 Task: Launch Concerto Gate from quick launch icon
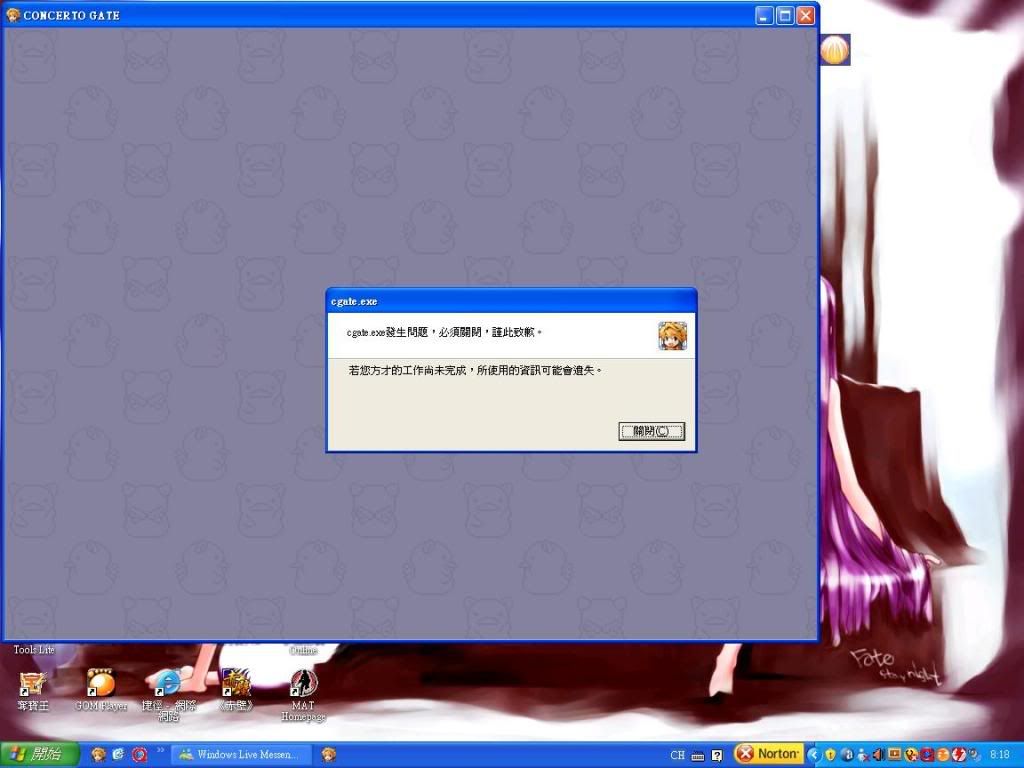pos(98,754)
